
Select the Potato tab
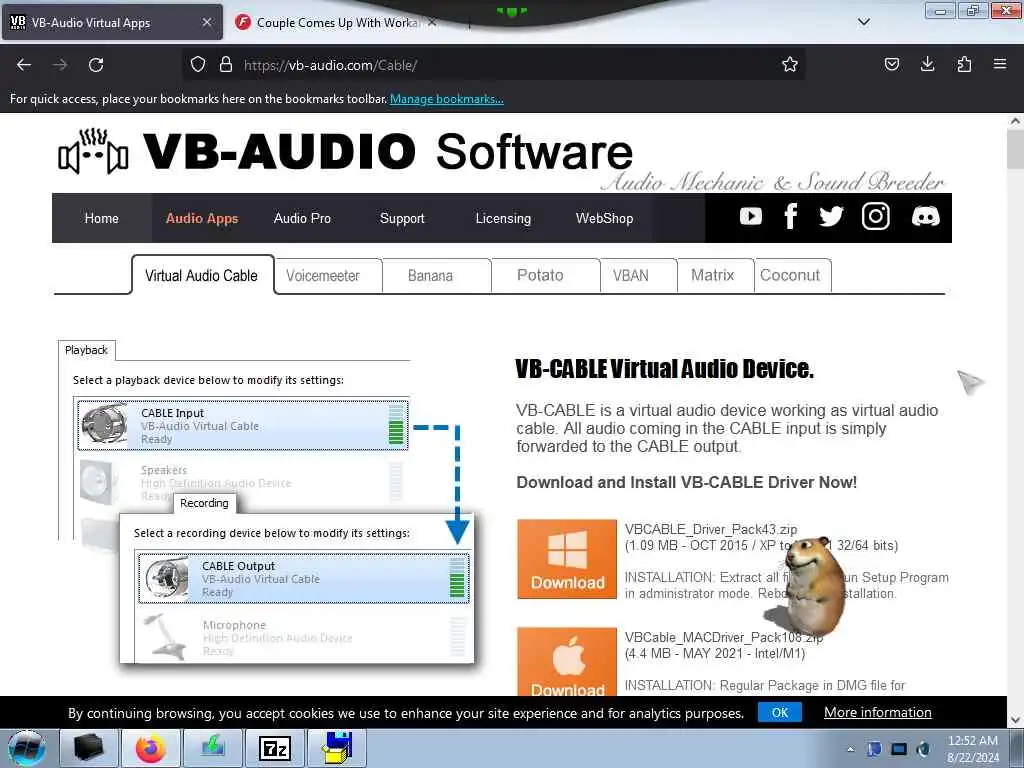pyautogui.click(x=545, y=276)
